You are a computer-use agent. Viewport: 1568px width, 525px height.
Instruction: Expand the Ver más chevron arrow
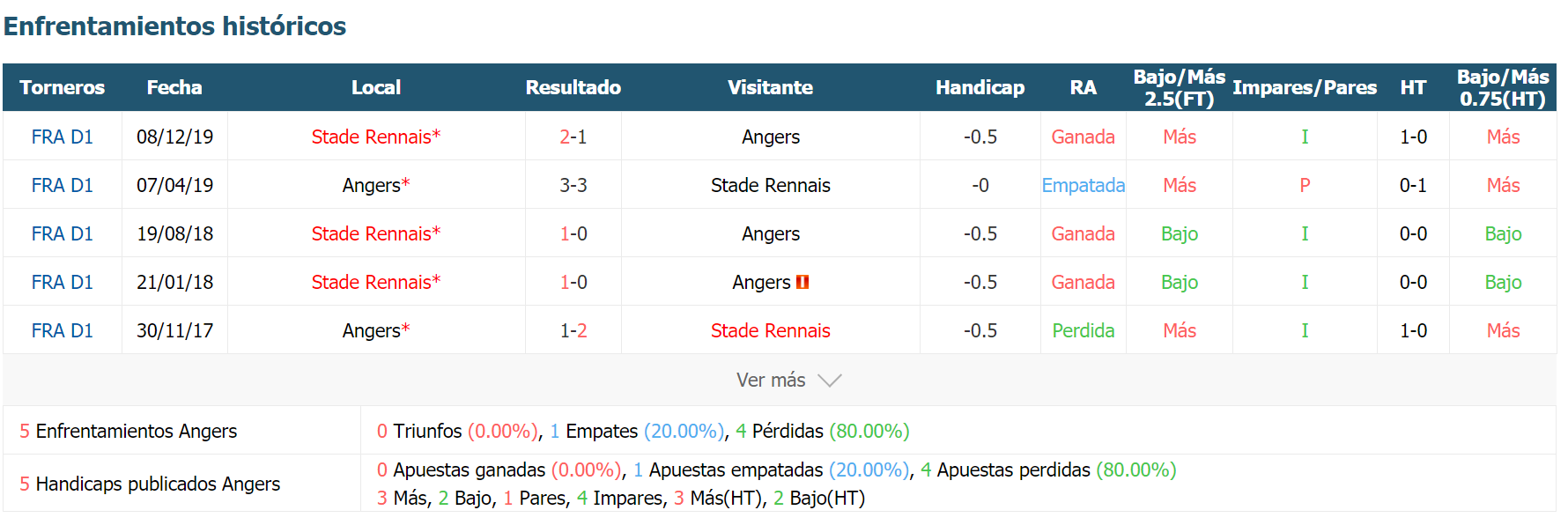click(x=830, y=381)
